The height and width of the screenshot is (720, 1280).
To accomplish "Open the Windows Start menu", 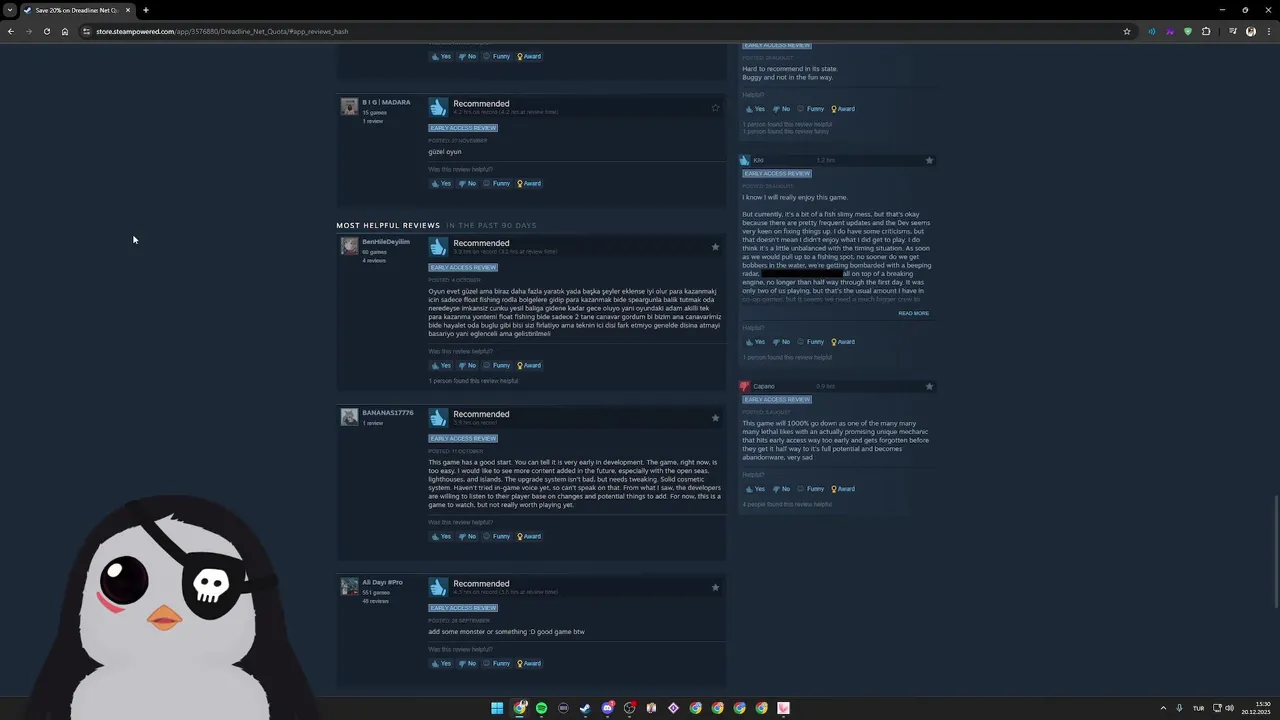I will (x=497, y=708).
